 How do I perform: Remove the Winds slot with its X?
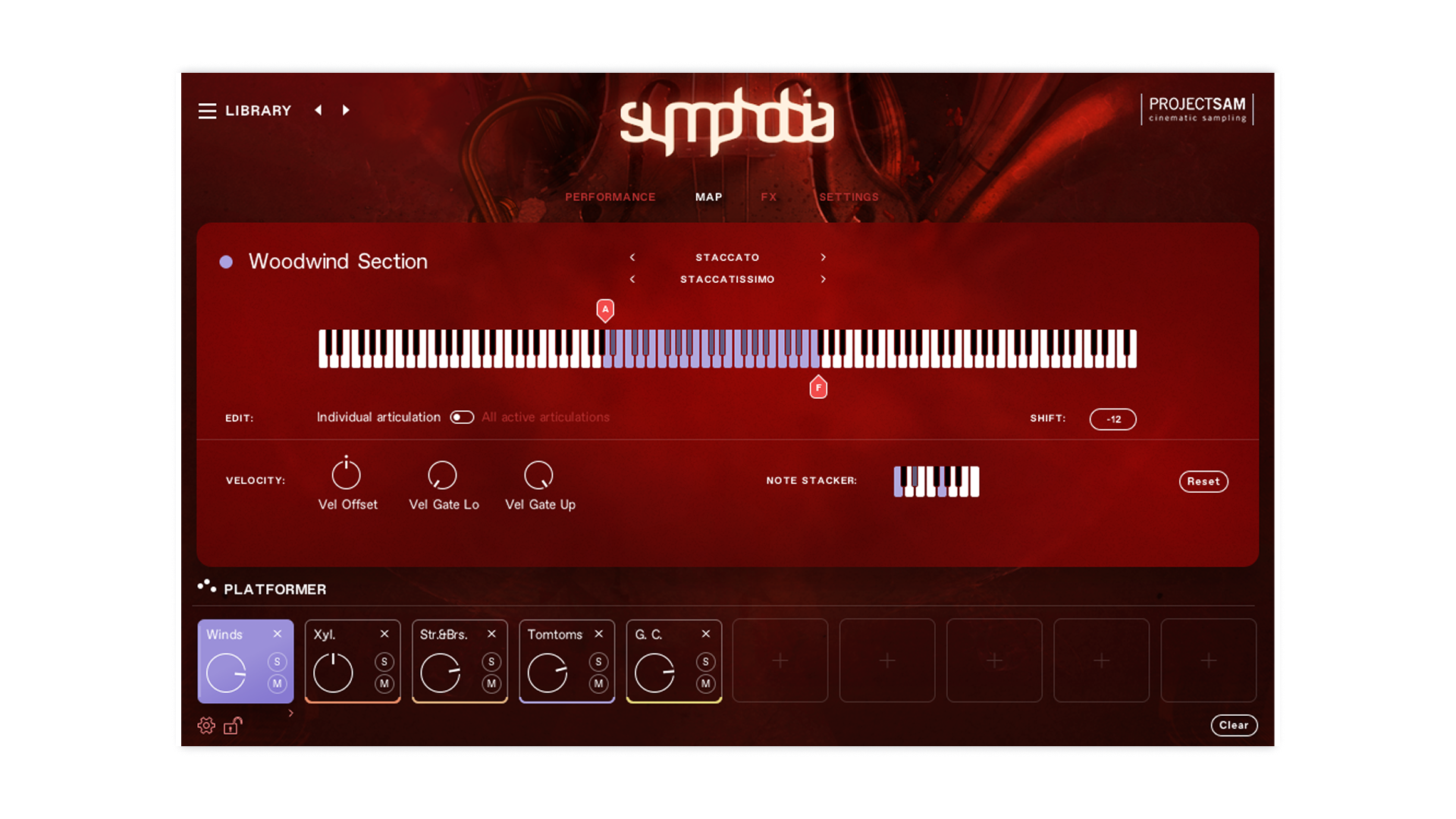[x=278, y=634]
